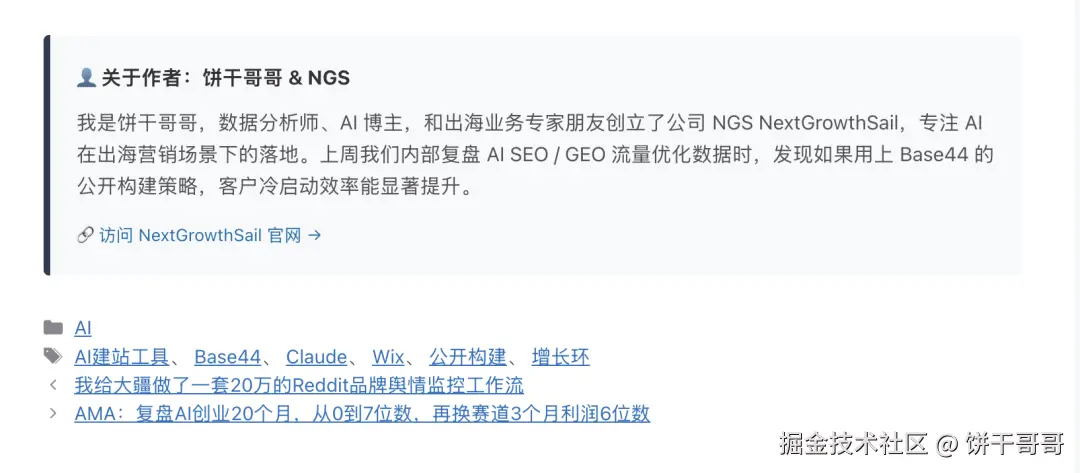Image resolution: width=1080 pixels, height=473 pixels.
Task: Select the Base44 tag link
Action: tap(227, 357)
